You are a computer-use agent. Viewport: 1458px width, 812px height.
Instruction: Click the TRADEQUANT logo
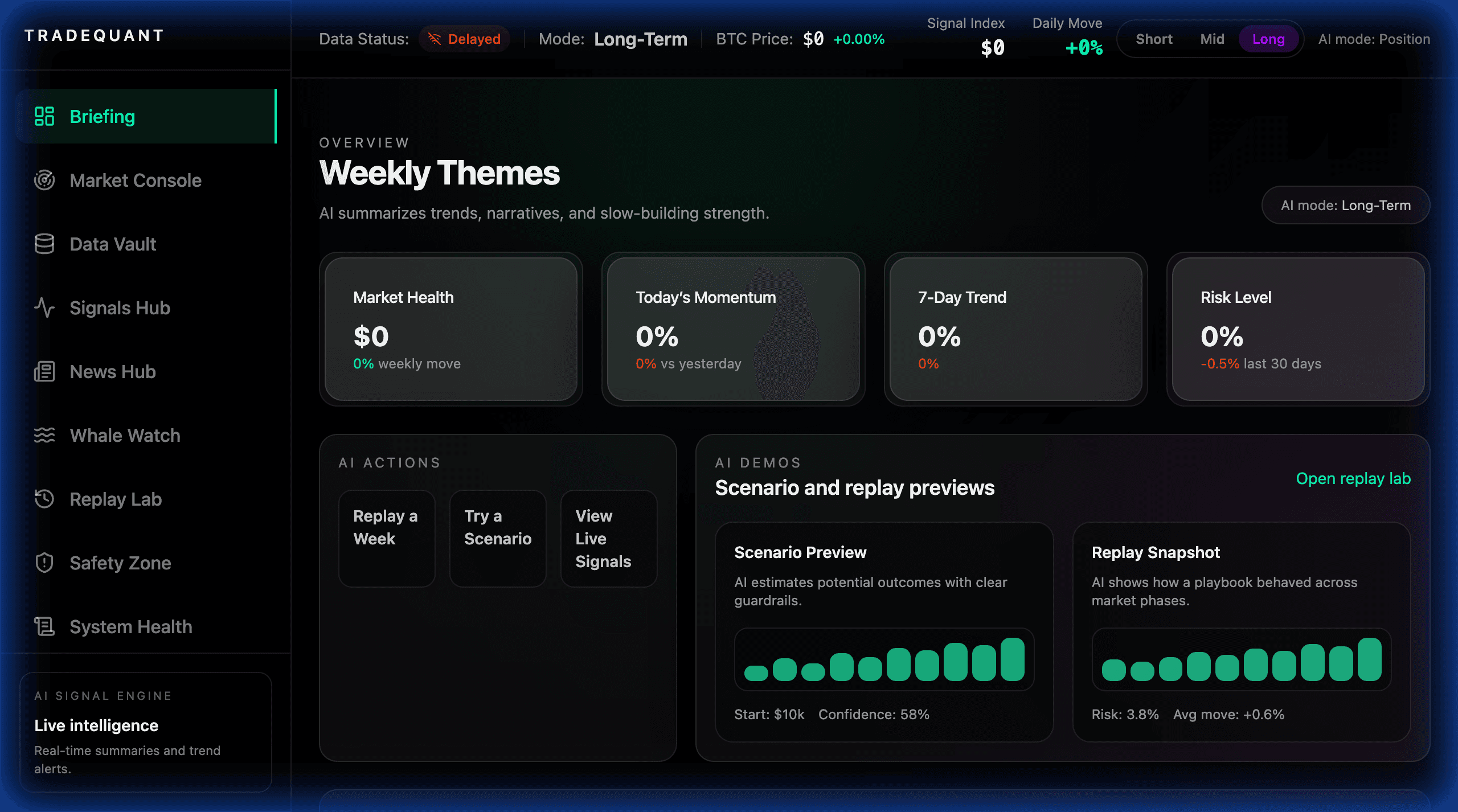[x=93, y=35]
